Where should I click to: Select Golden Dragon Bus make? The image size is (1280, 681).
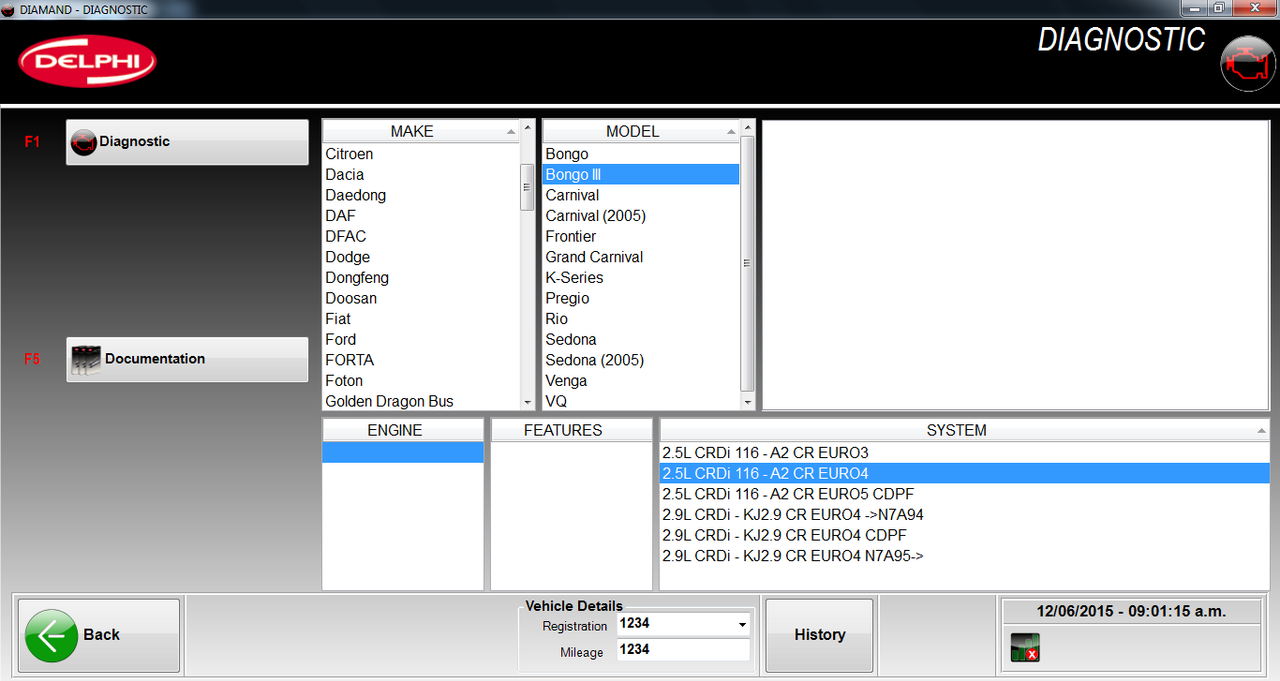tap(421, 401)
